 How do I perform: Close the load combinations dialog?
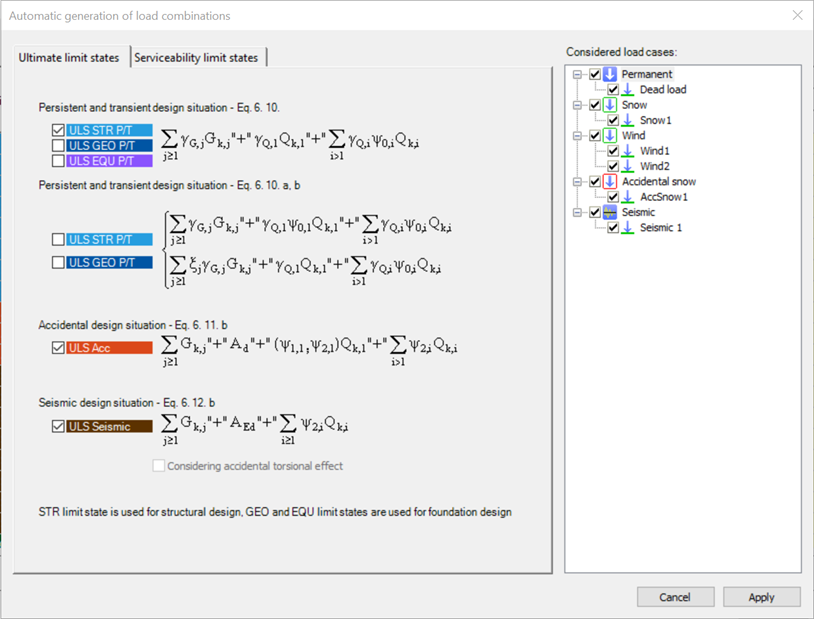(x=797, y=16)
